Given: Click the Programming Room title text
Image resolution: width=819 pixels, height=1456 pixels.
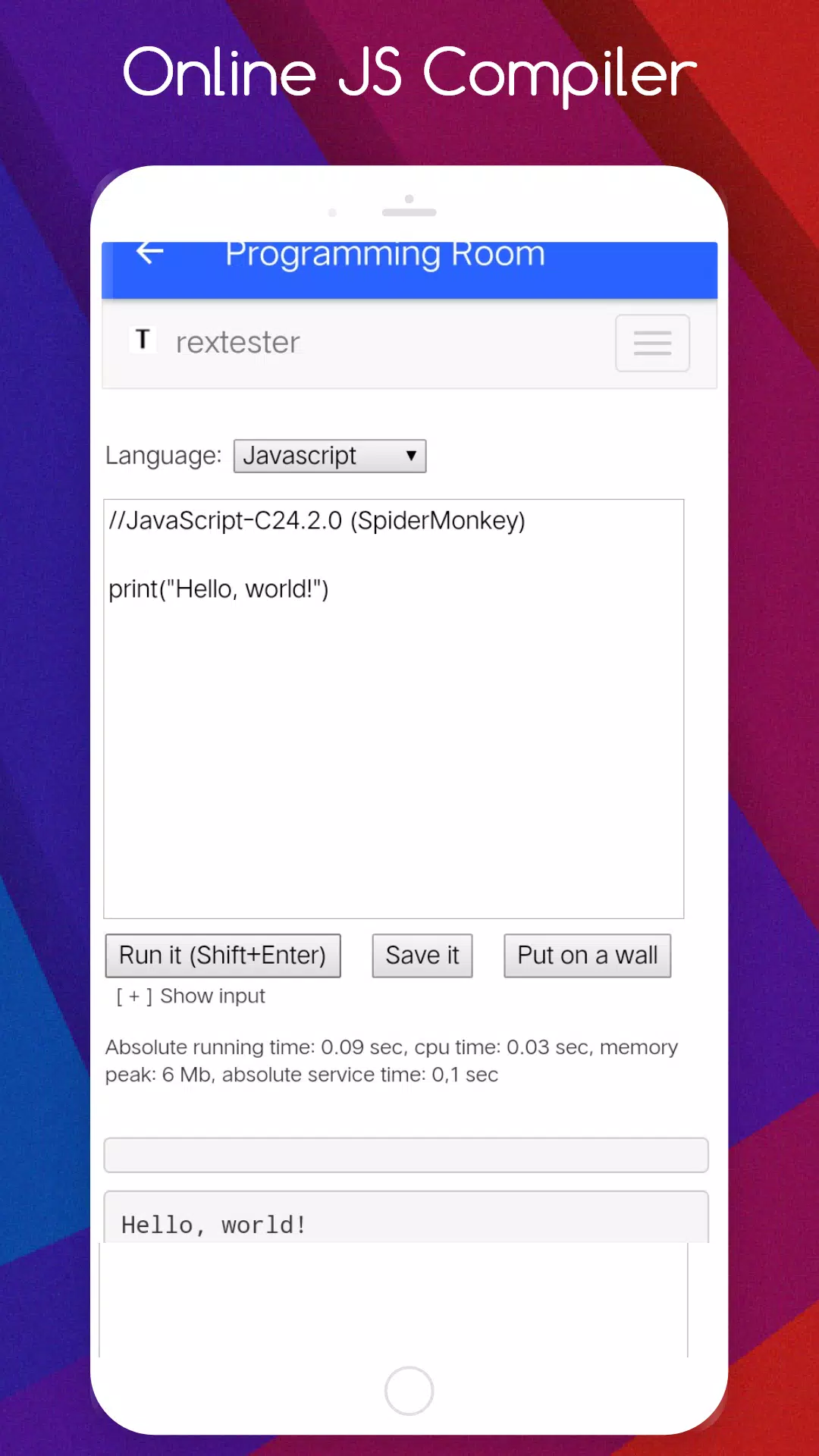Looking at the screenshot, I should pos(385,255).
